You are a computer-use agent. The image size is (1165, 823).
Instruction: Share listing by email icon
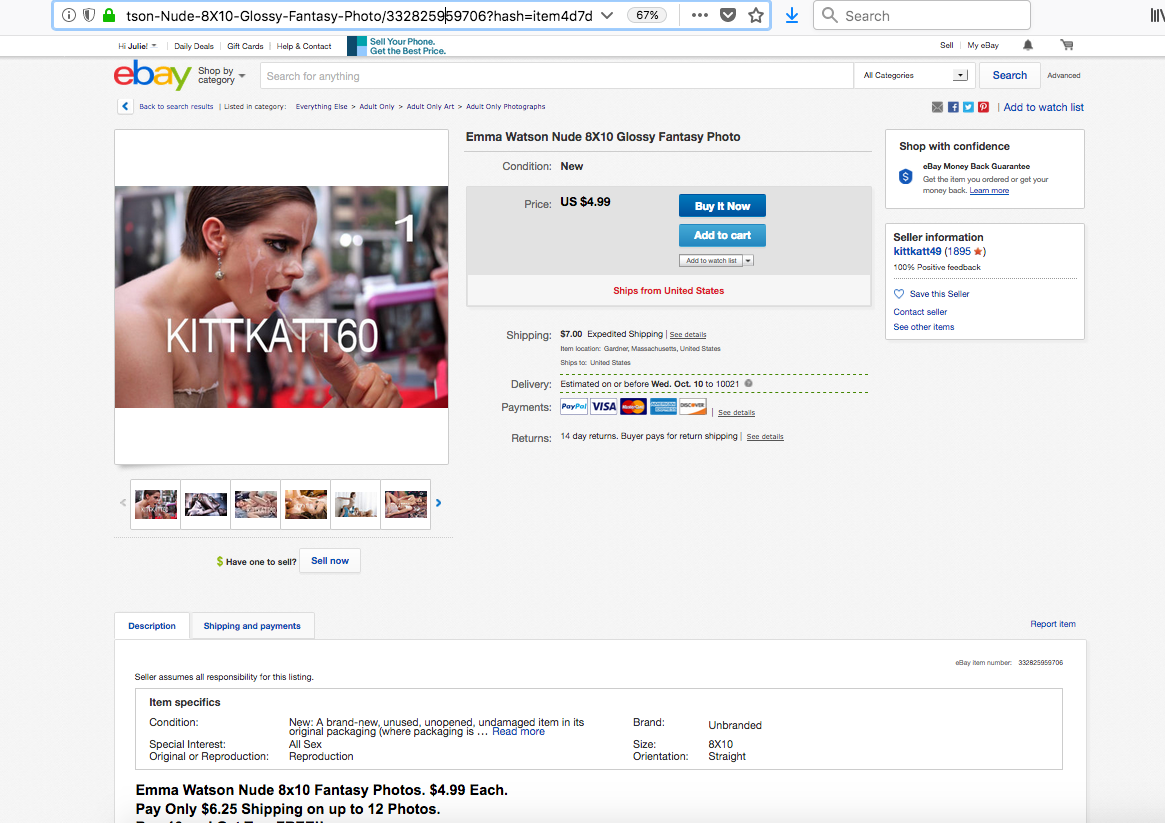click(x=938, y=107)
